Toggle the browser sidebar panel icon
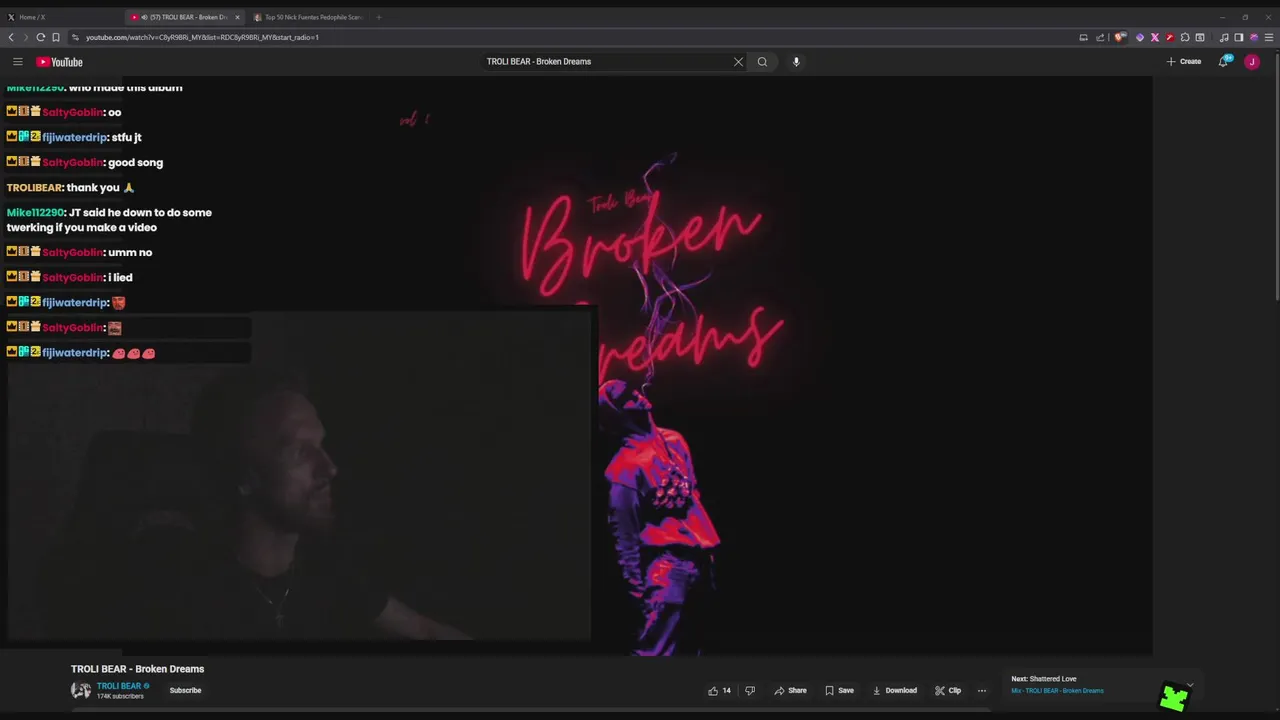The height and width of the screenshot is (720, 1280). (1239, 37)
